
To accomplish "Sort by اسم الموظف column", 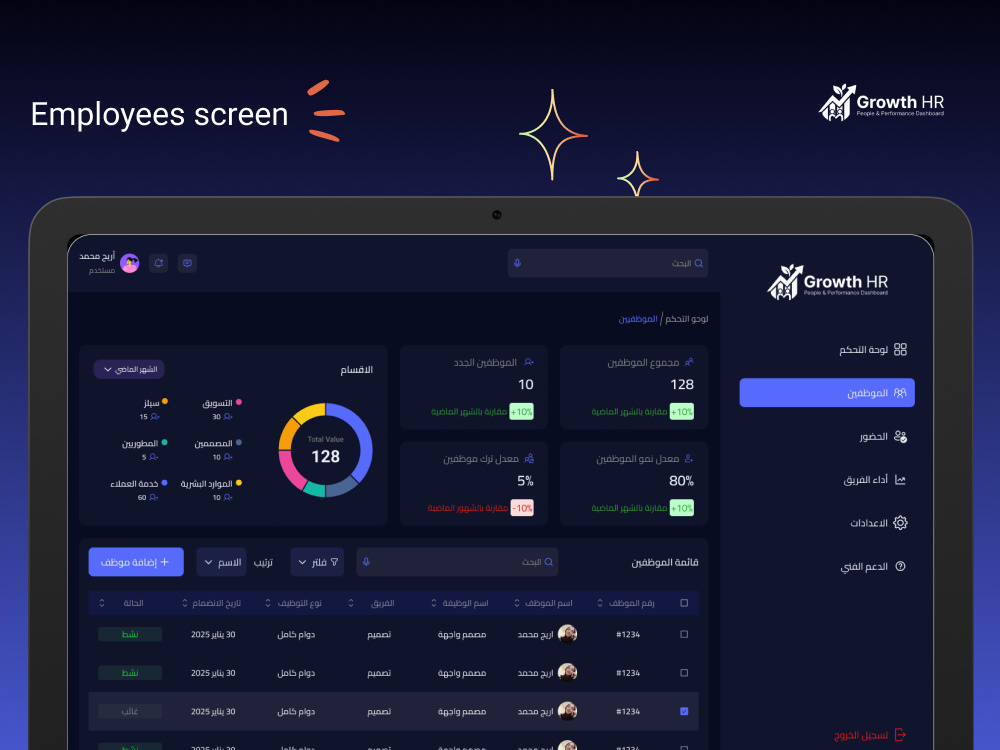I will 517,603.
